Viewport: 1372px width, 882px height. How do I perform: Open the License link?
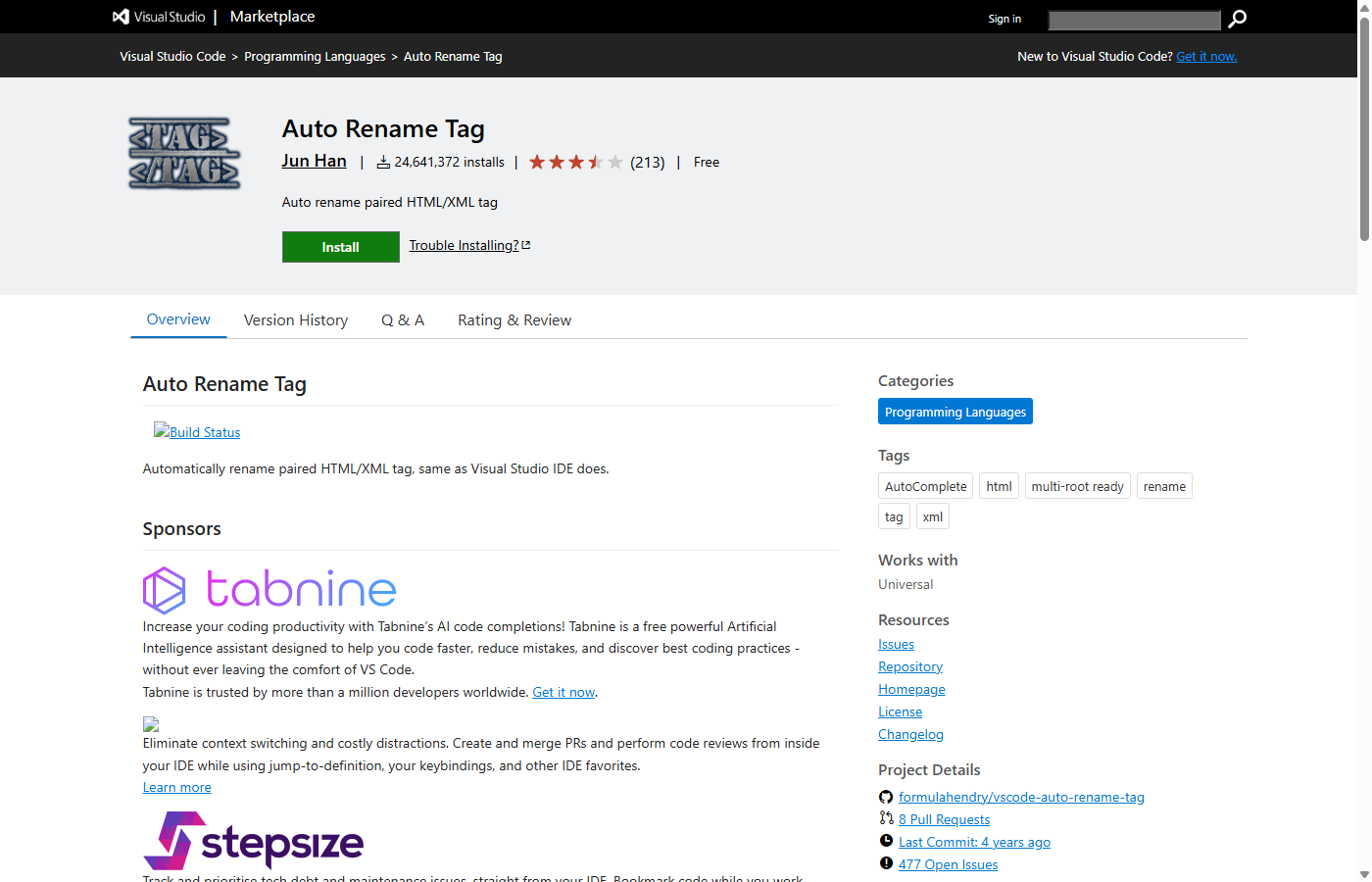click(900, 711)
